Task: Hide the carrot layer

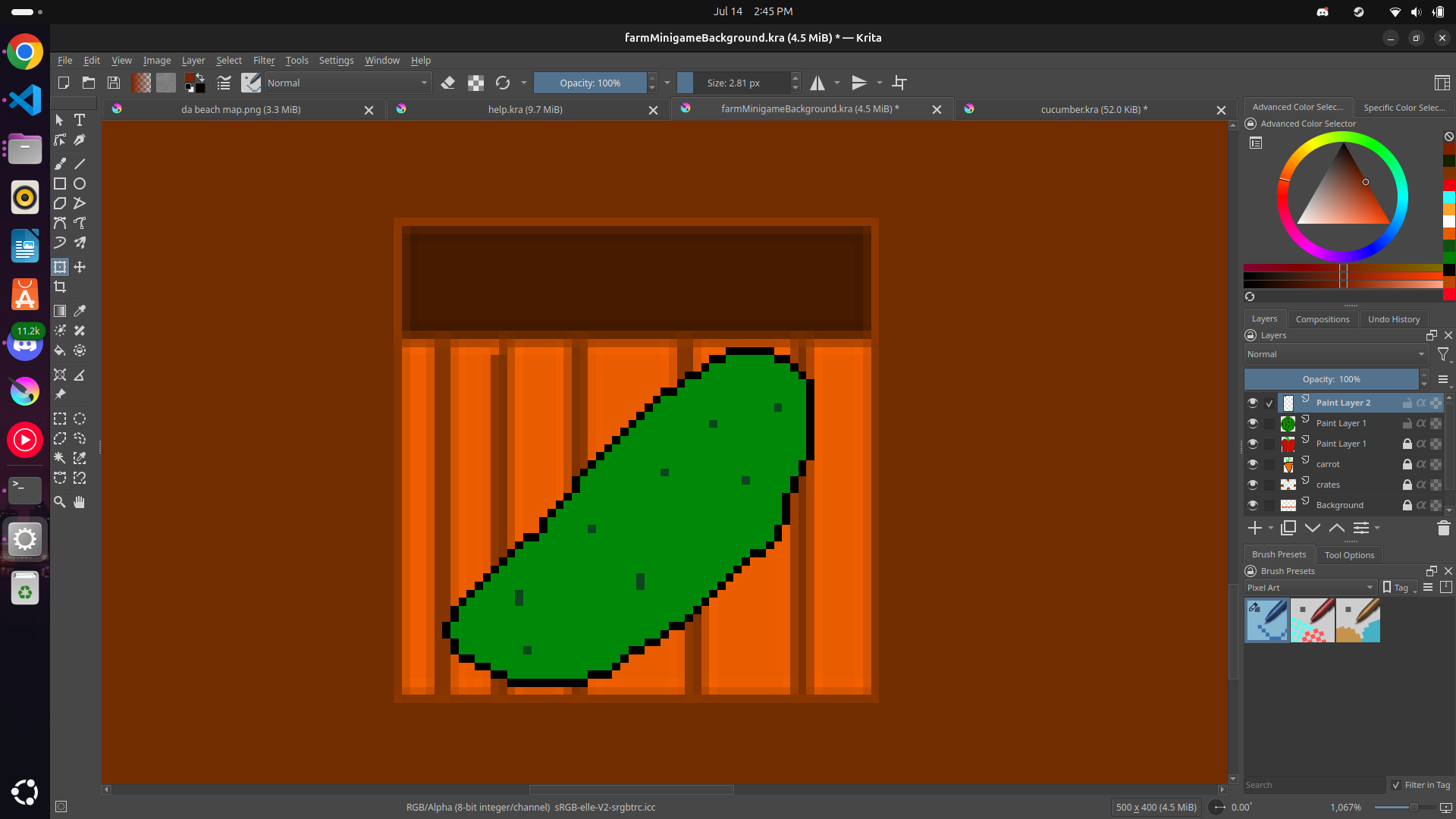Action: pyautogui.click(x=1252, y=464)
